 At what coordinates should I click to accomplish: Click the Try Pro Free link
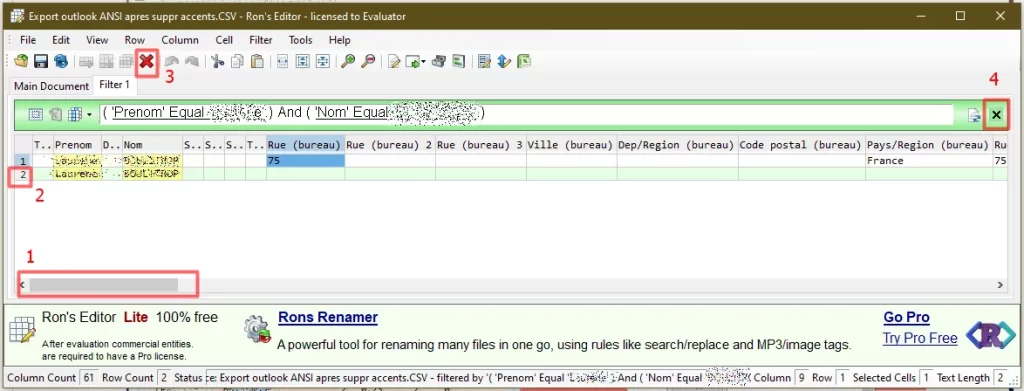[920, 338]
